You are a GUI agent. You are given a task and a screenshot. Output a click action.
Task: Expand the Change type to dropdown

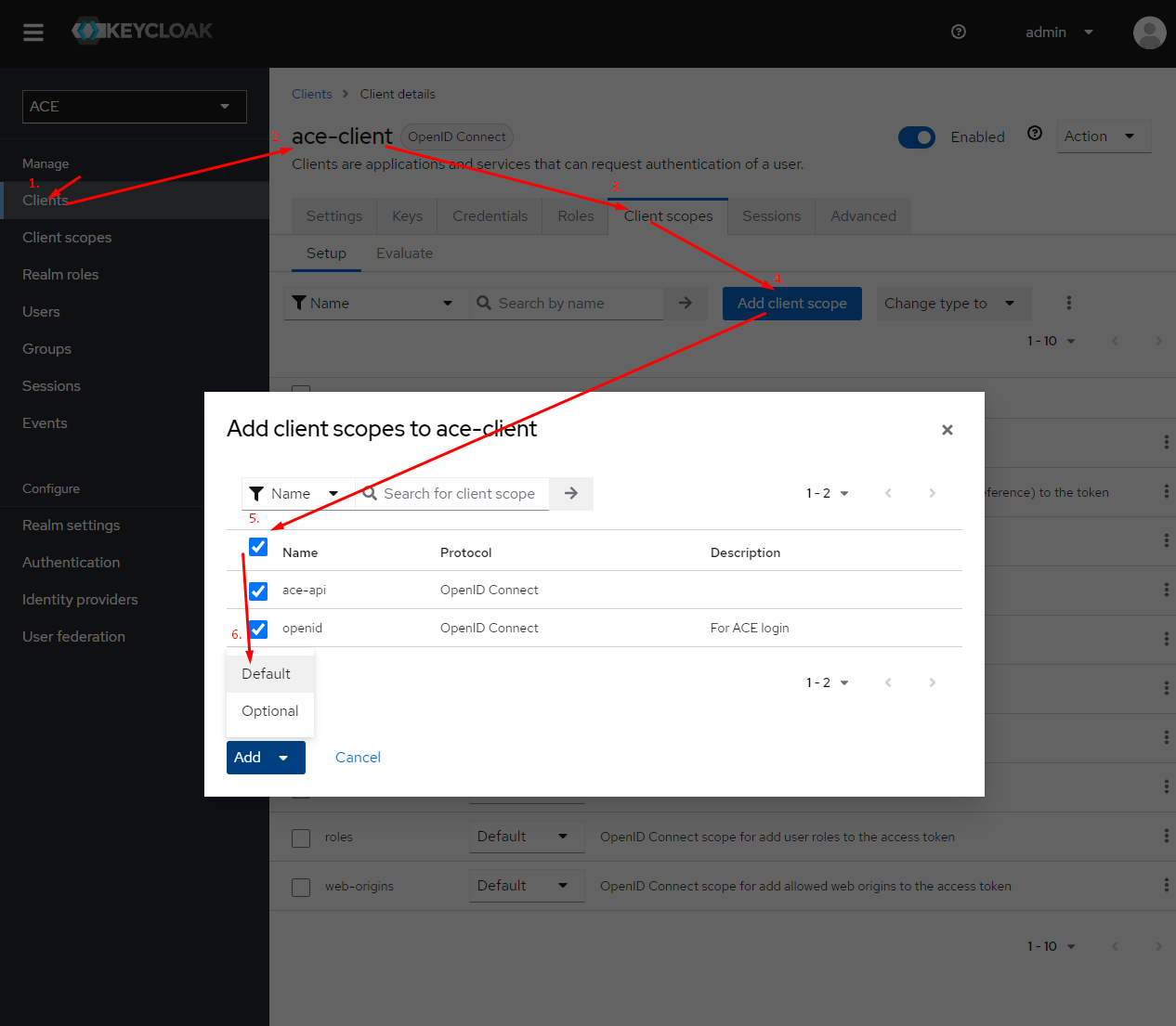[953, 303]
